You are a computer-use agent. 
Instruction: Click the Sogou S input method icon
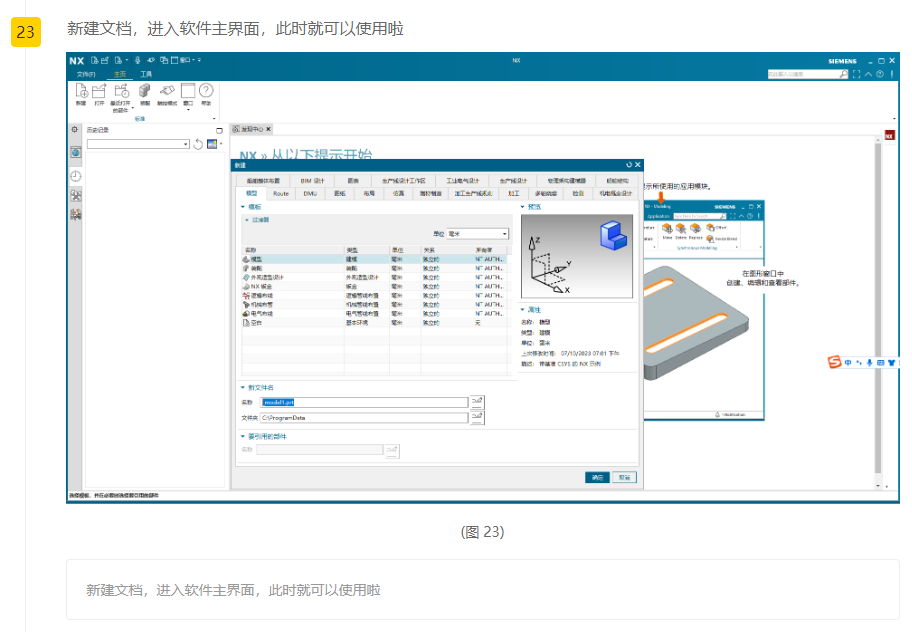pyautogui.click(x=835, y=362)
